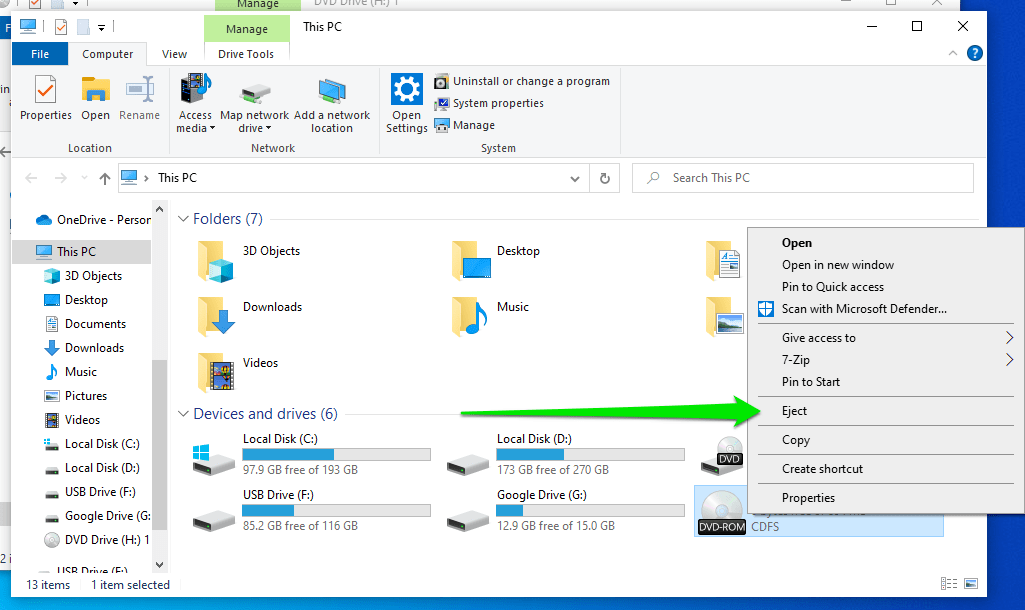Collapse the Folders group chevron

point(183,219)
